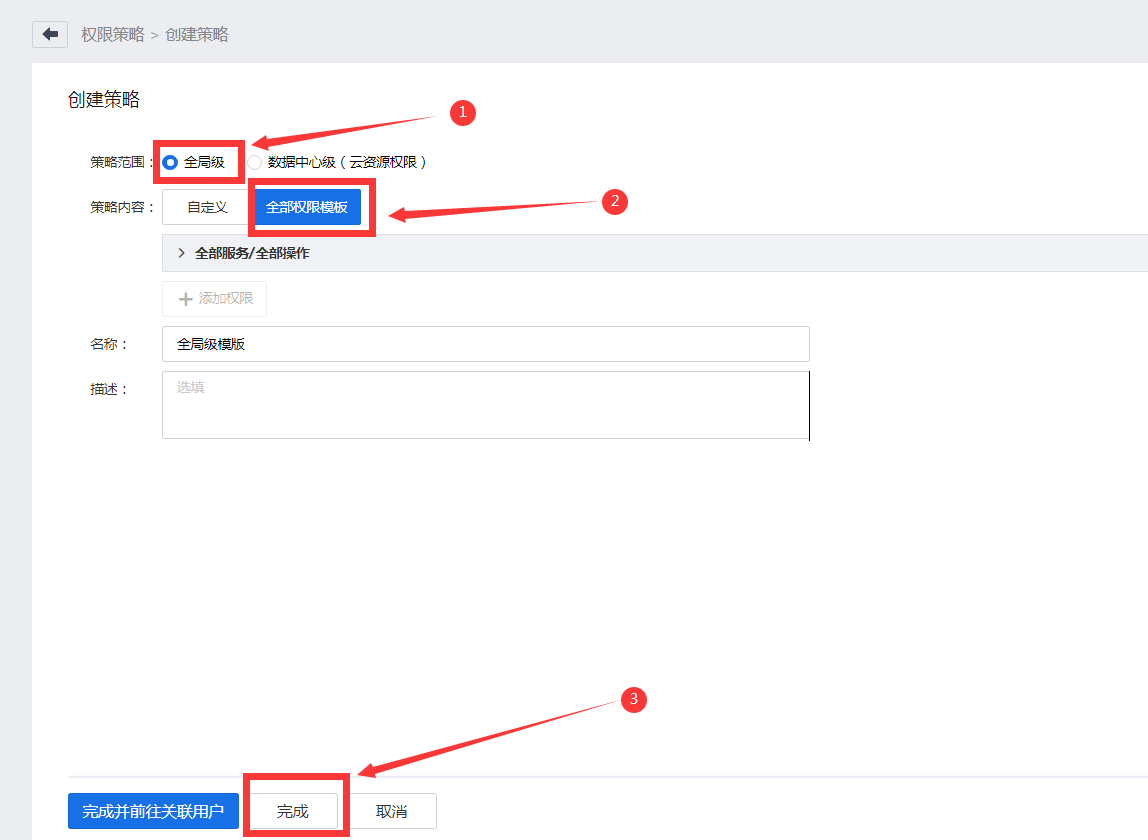Screen dimensions: 1148x840
Task: Click the 策略范围 field label
Action: click(x=118, y=162)
